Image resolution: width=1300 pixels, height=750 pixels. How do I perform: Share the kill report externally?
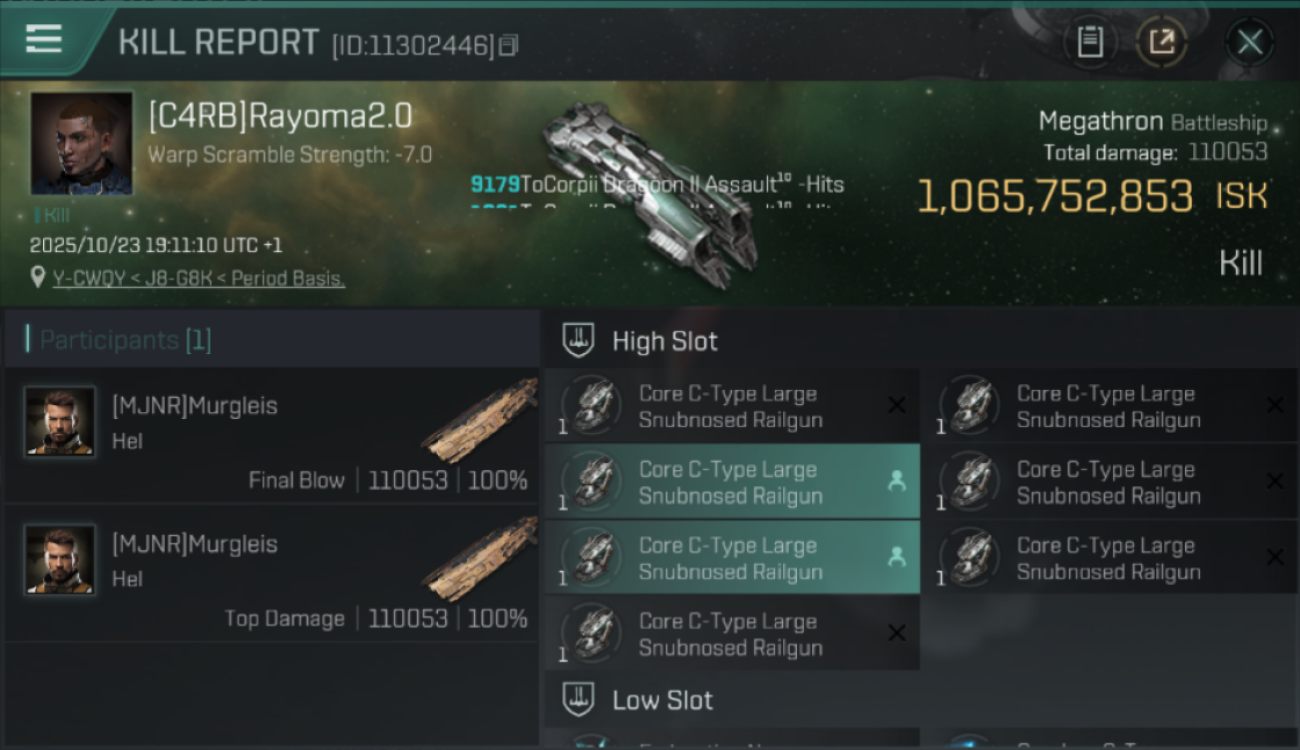click(1162, 42)
